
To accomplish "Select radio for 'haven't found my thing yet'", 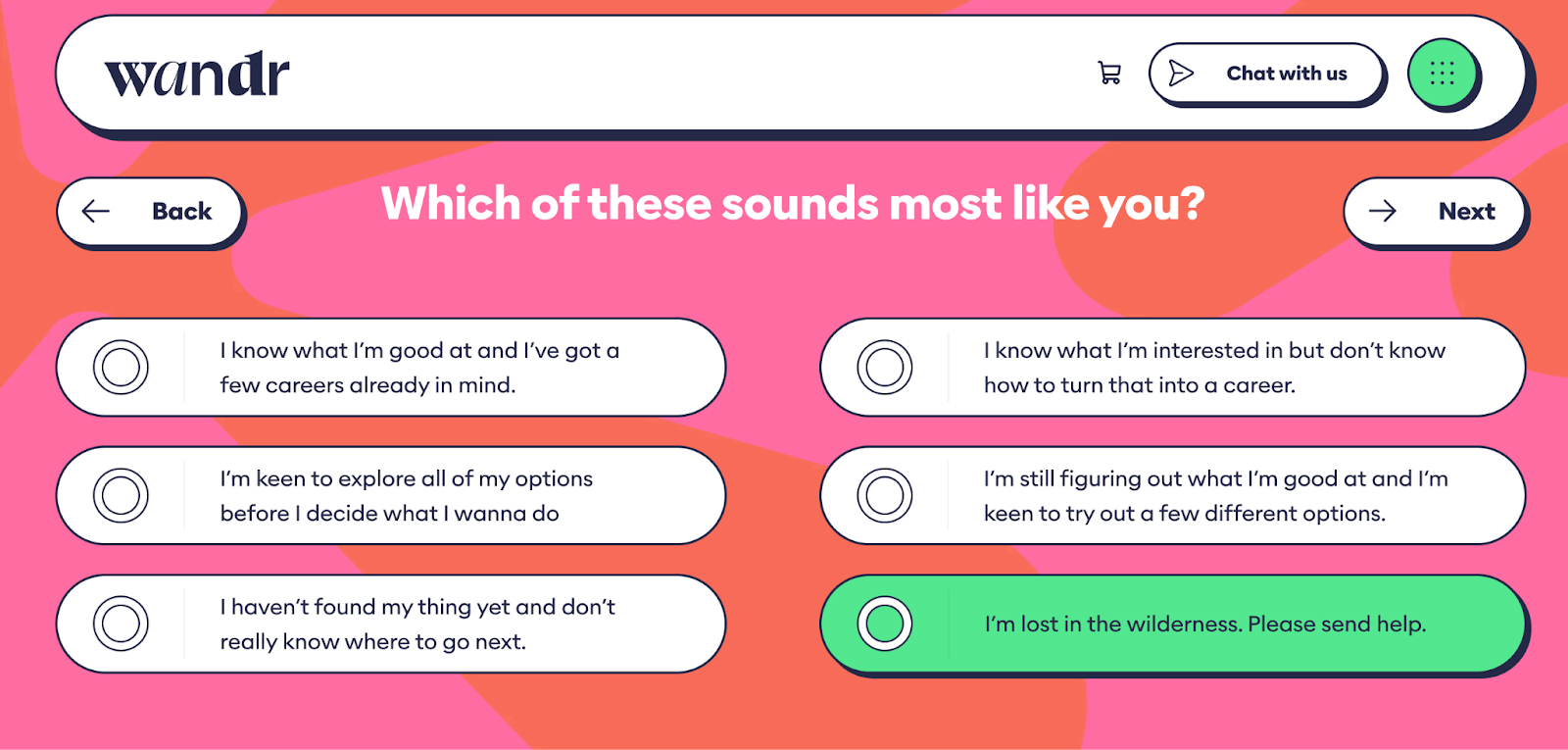I will click(x=121, y=624).
